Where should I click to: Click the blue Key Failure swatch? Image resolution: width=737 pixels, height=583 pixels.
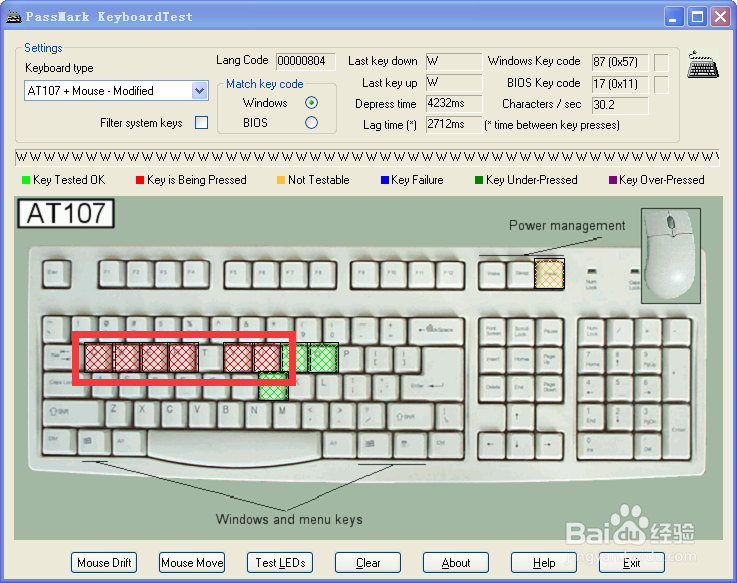point(384,180)
